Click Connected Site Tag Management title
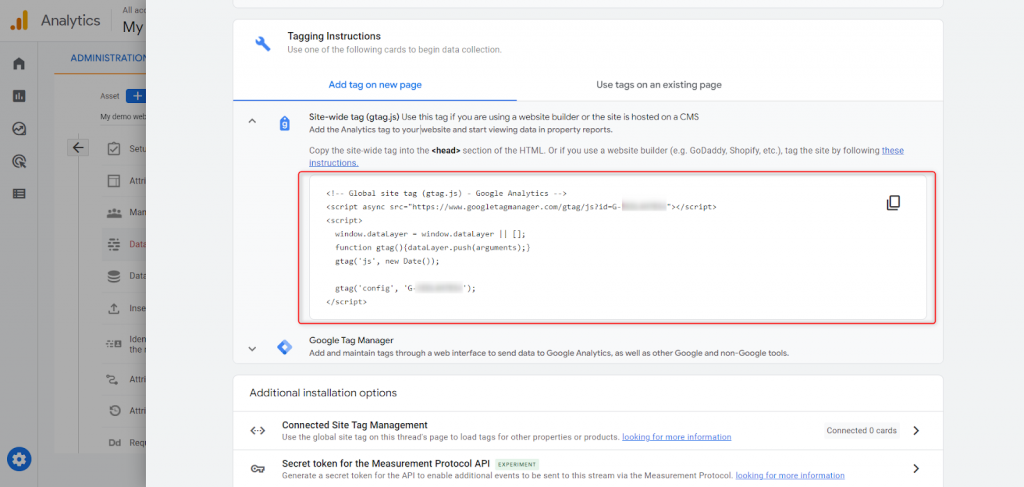Image resolution: width=1024 pixels, height=487 pixels. (355, 424)
